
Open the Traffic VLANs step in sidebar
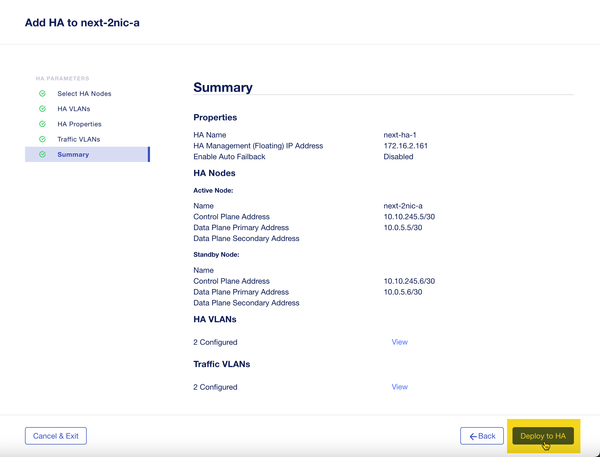tap(78, 139)
